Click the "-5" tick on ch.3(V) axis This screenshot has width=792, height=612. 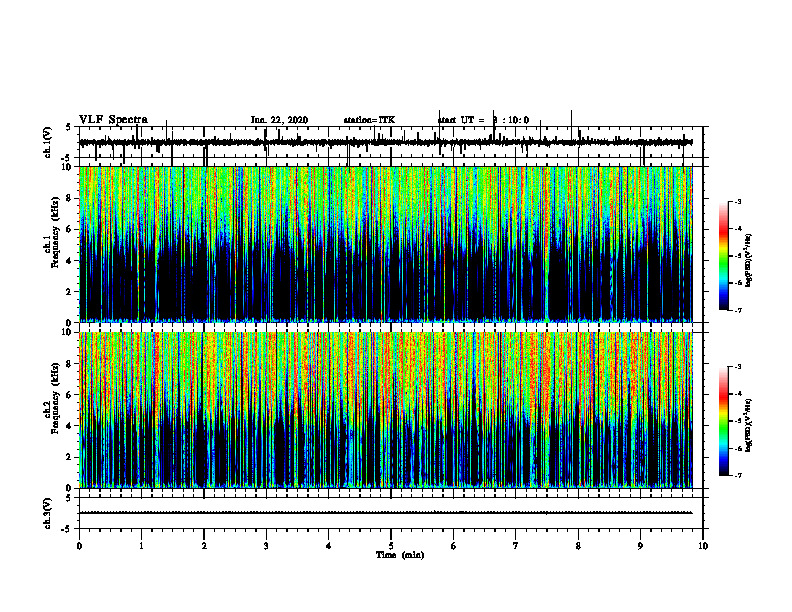67,529
